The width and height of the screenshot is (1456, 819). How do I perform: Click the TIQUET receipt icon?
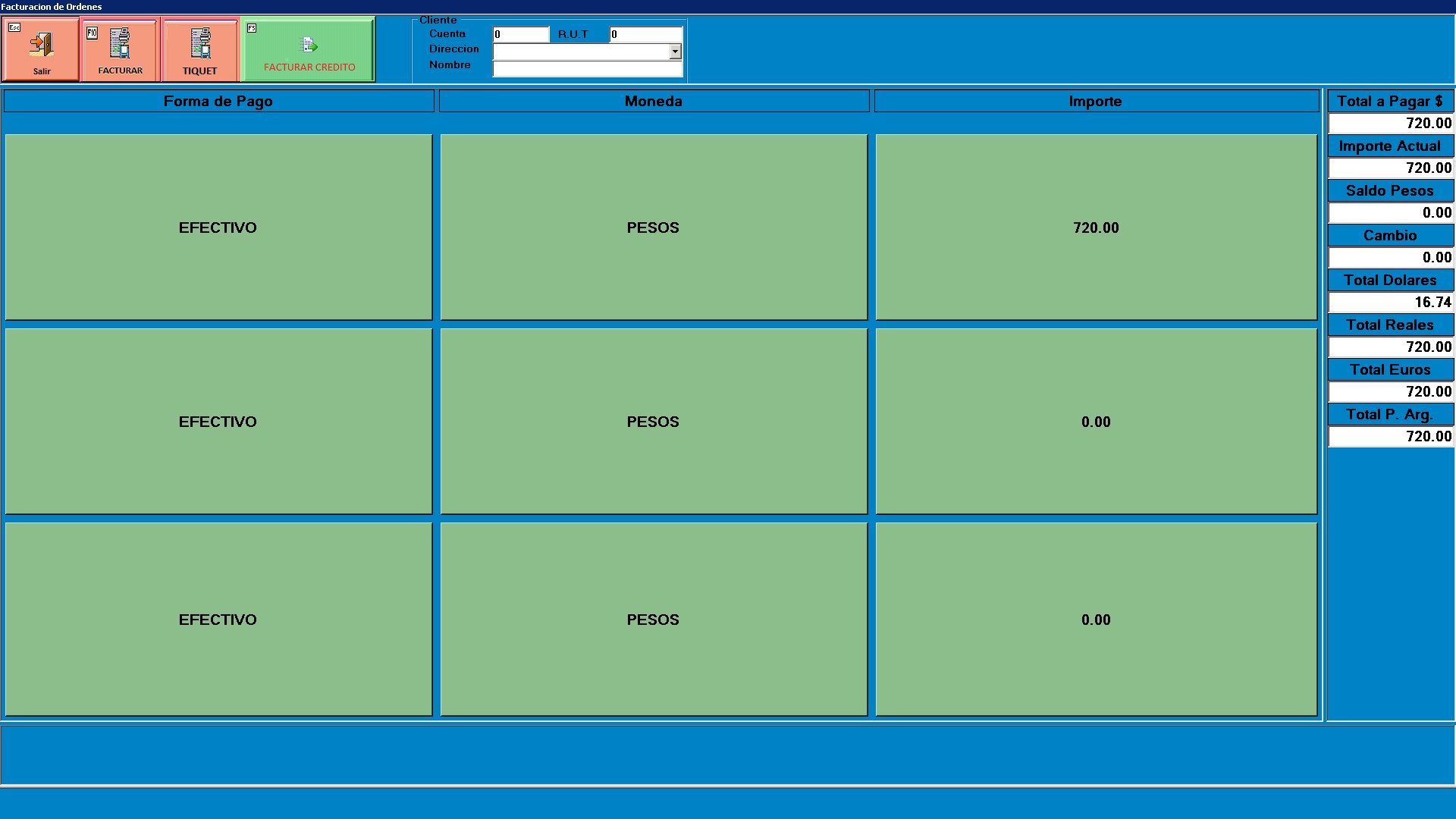[x=200, y=44]
